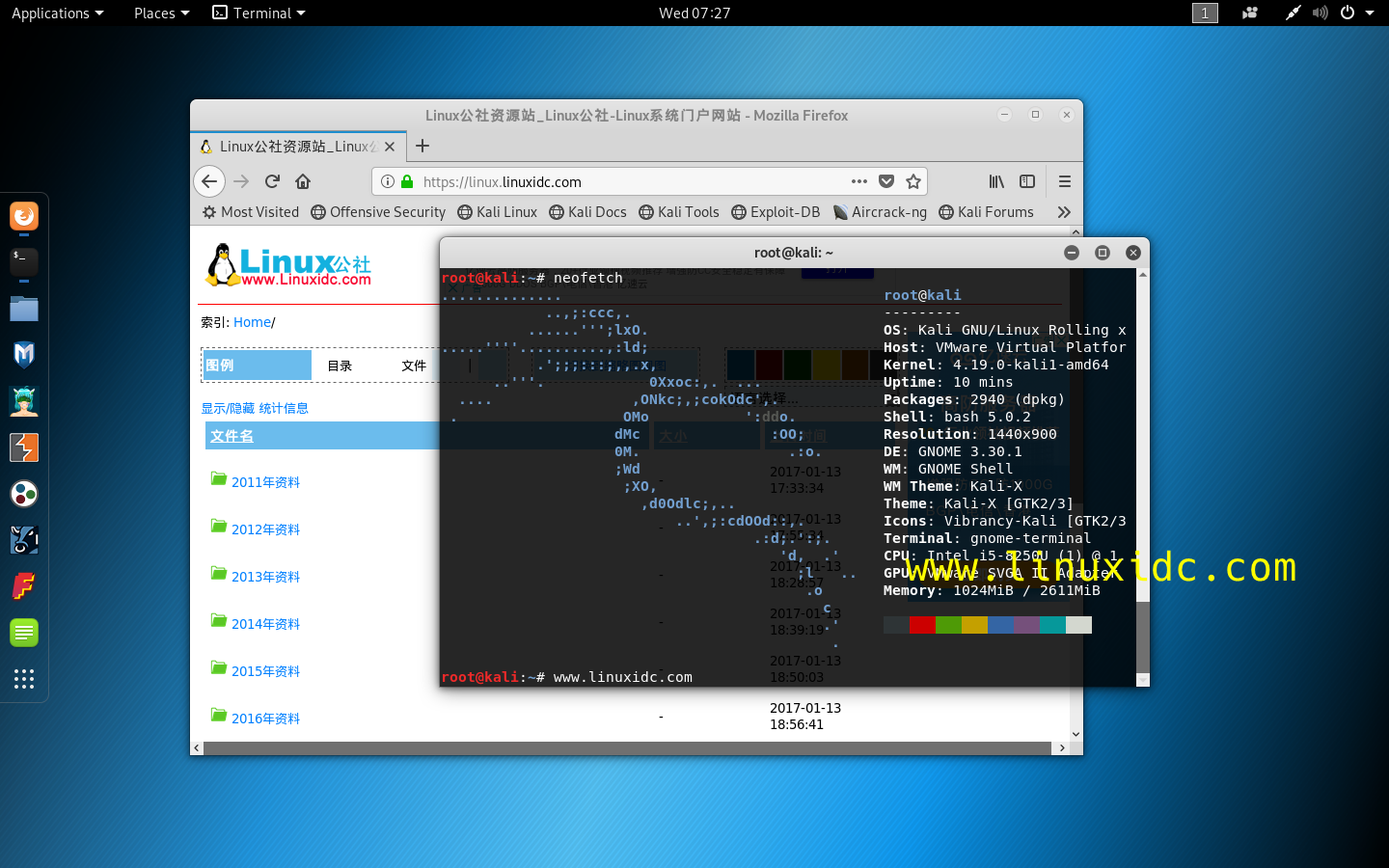Open Most Visited bookmarks
This screenshot has height=868, width=1389.
tap(251, 212)
